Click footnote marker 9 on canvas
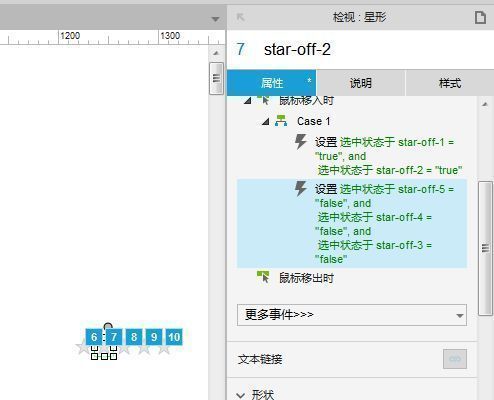 154,337
